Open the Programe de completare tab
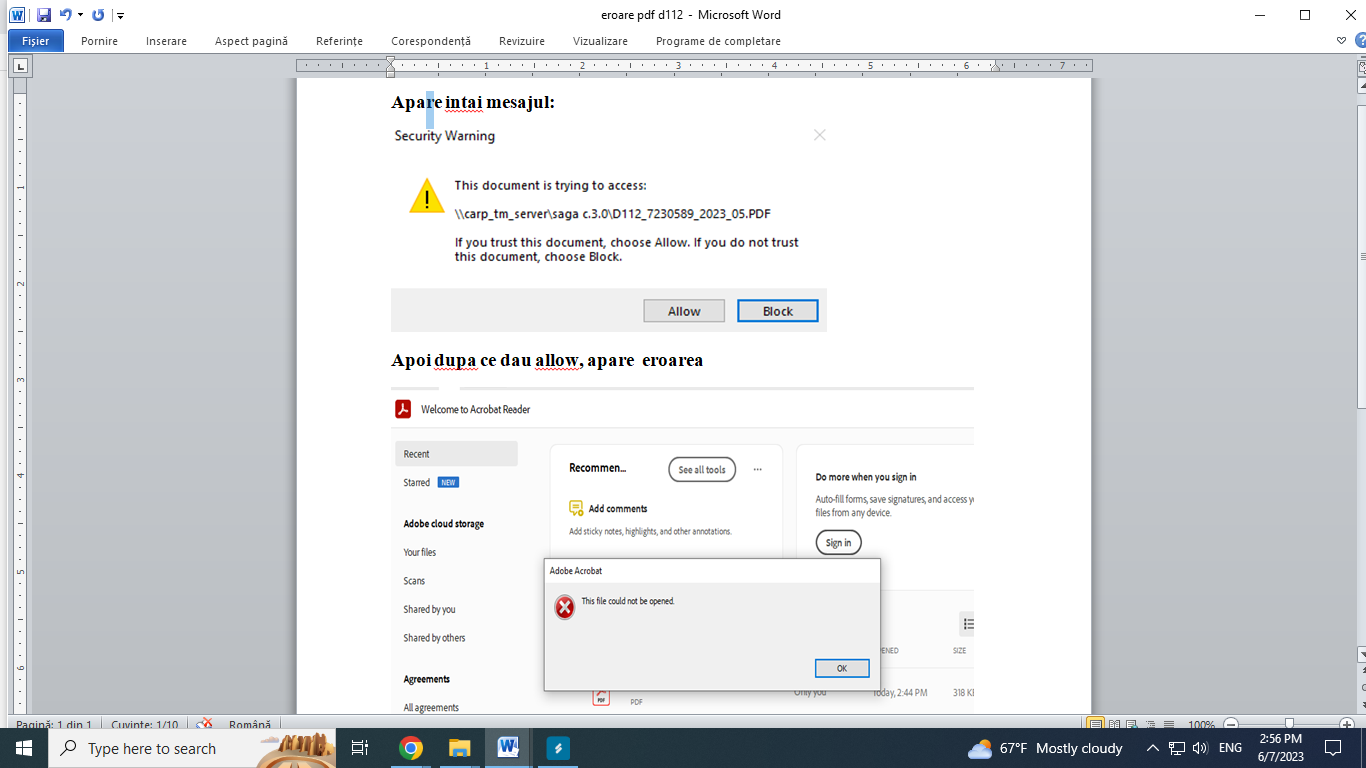The height and width of the screenshot is (768, 1366). 718,41
